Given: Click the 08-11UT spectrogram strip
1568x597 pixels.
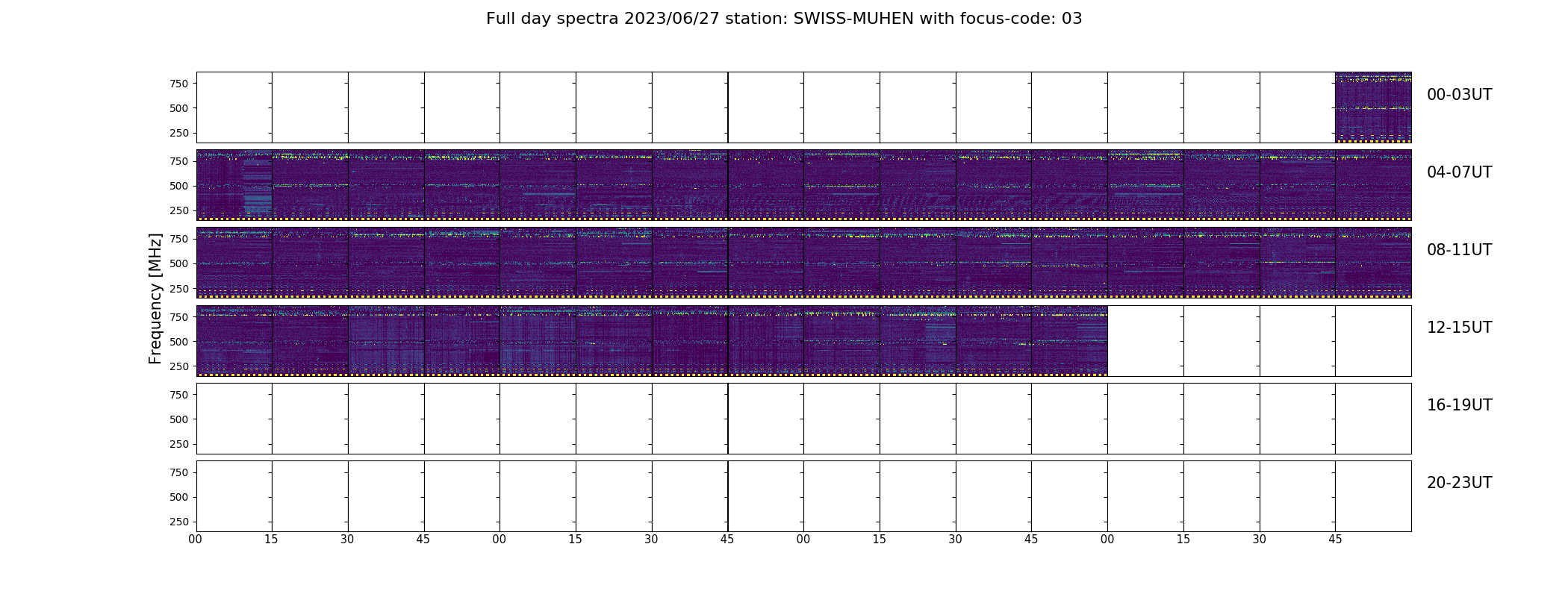Looking at the screenshot, I should pos(803,263).
